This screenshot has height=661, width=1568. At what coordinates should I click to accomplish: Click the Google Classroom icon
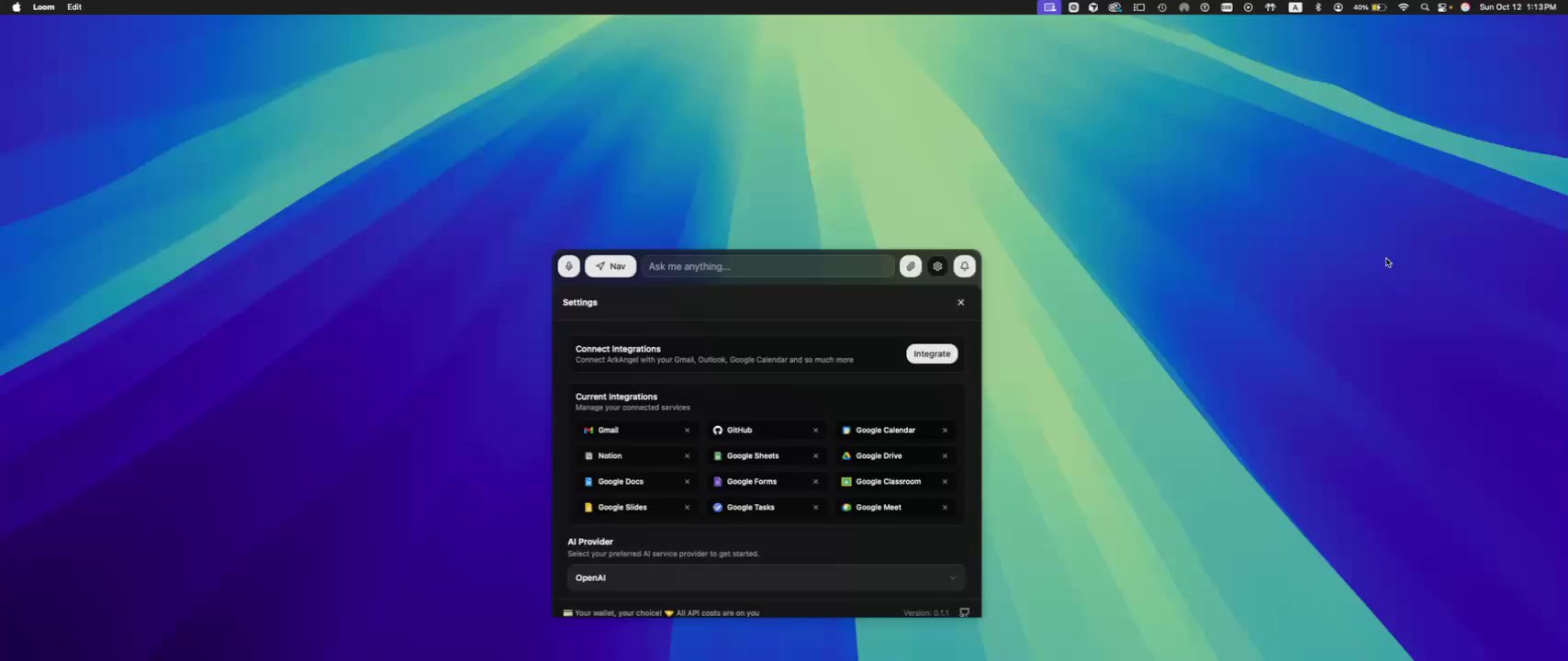pyautogui.click(x=846, y=481)
